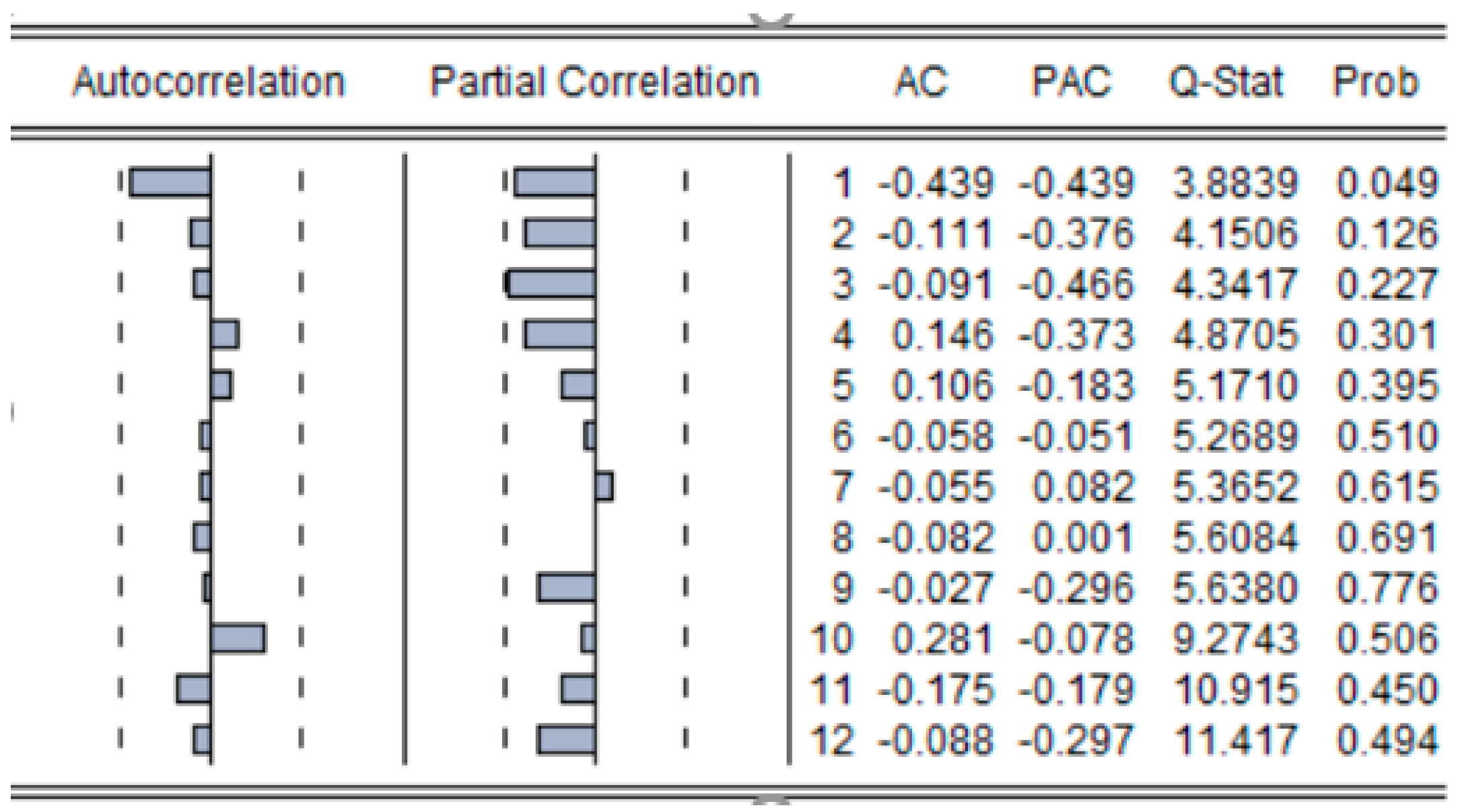Click the PAC value 0.082

click(x=1082, y=487)
